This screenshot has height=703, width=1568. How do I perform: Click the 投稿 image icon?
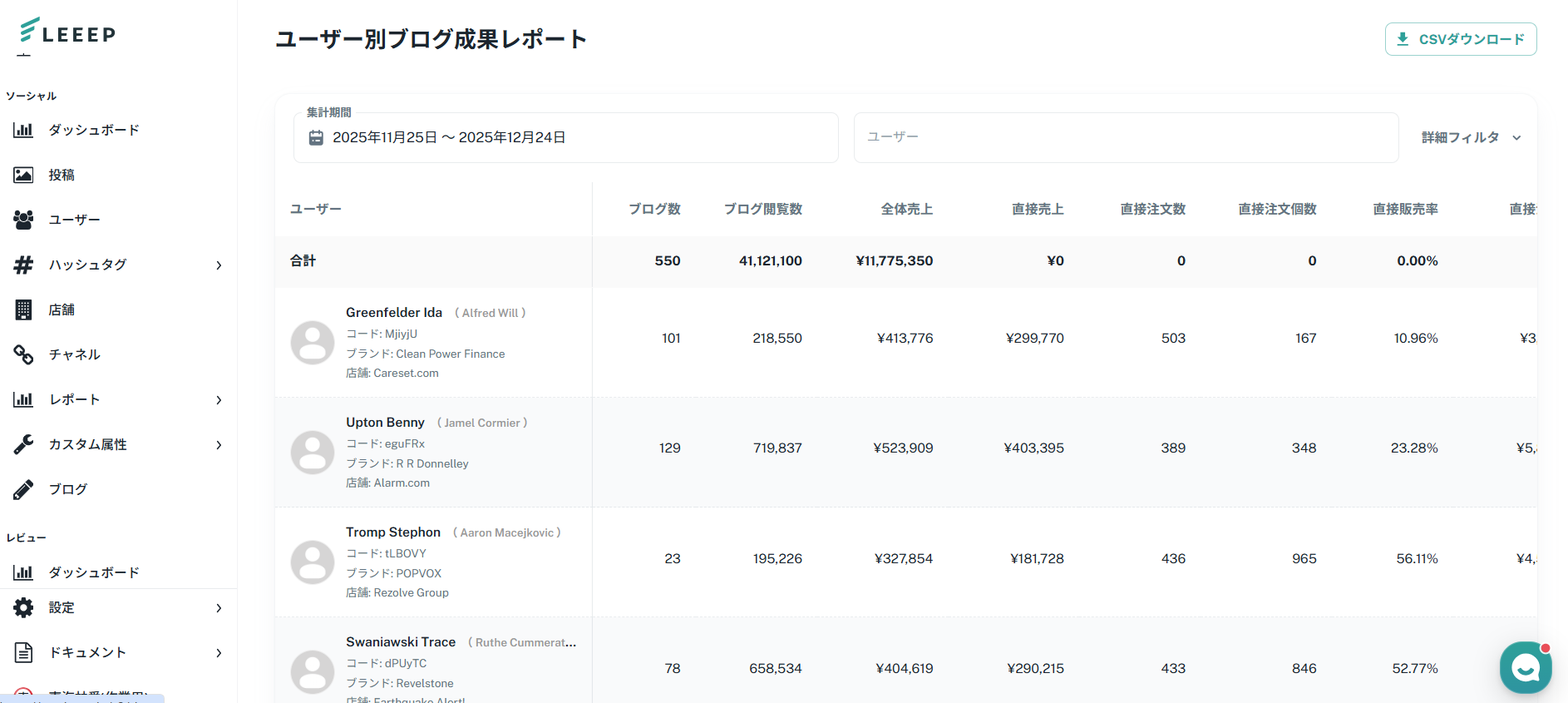pyautogui.click(x=23, y=175)
